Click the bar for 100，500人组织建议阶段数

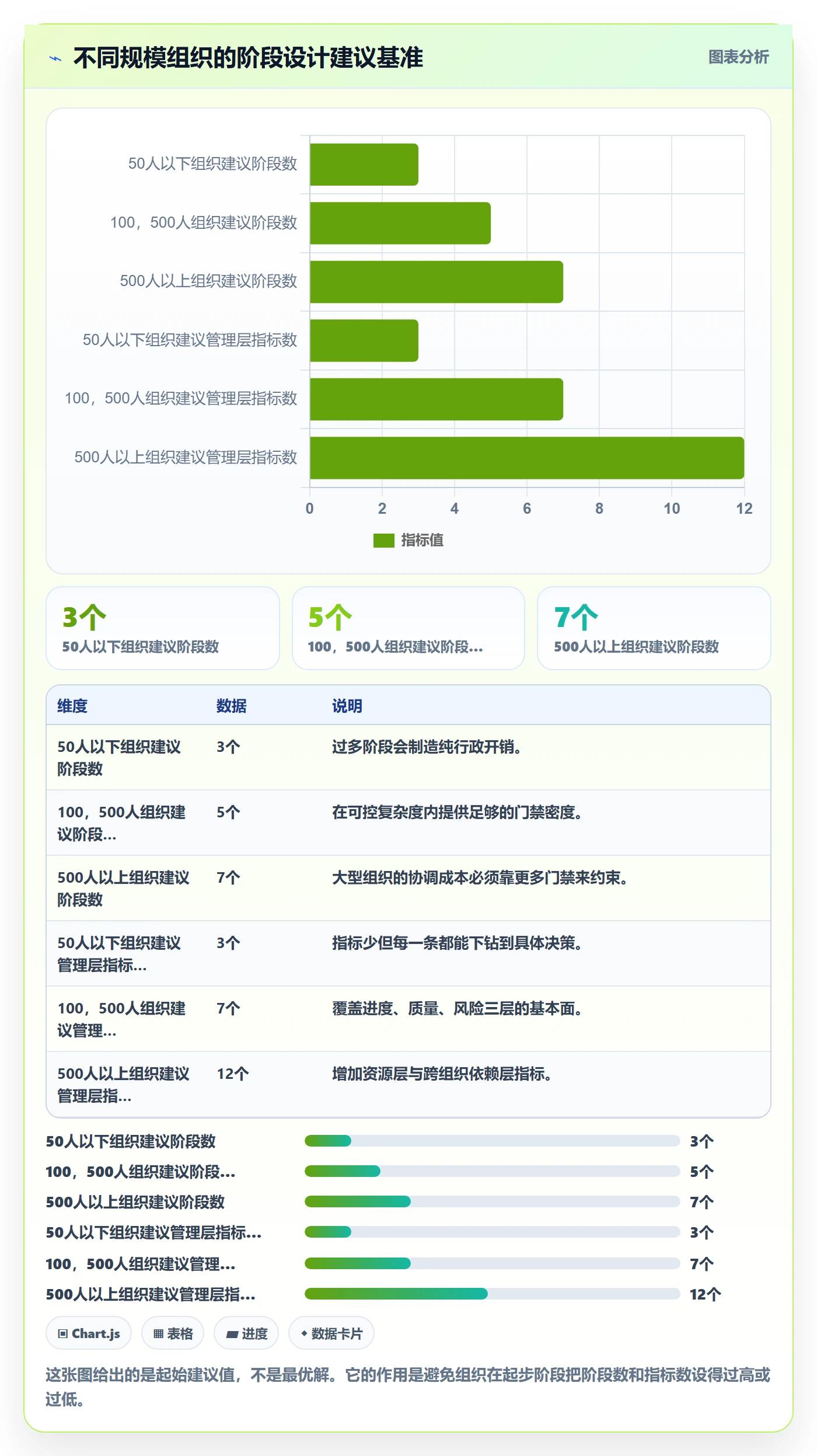[x=400, y=223]
